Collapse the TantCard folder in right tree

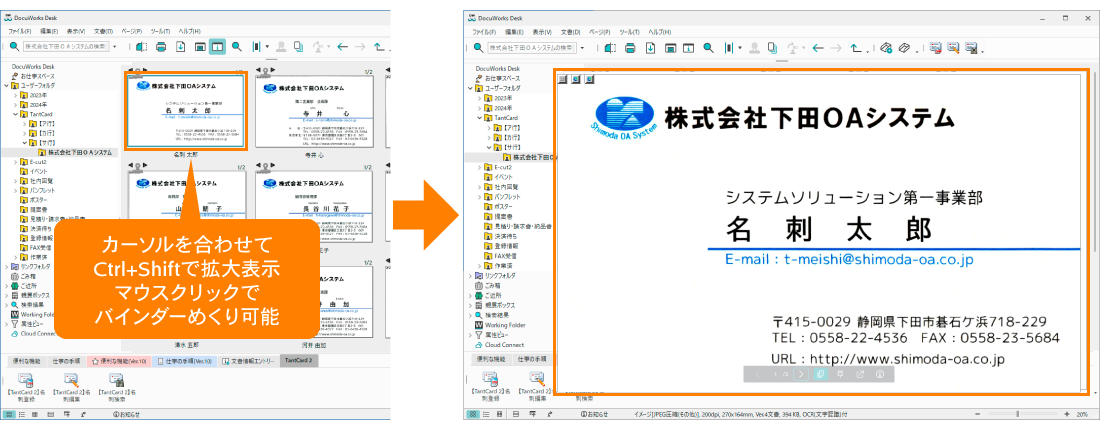pyautogui.click(x=481, y=118)
